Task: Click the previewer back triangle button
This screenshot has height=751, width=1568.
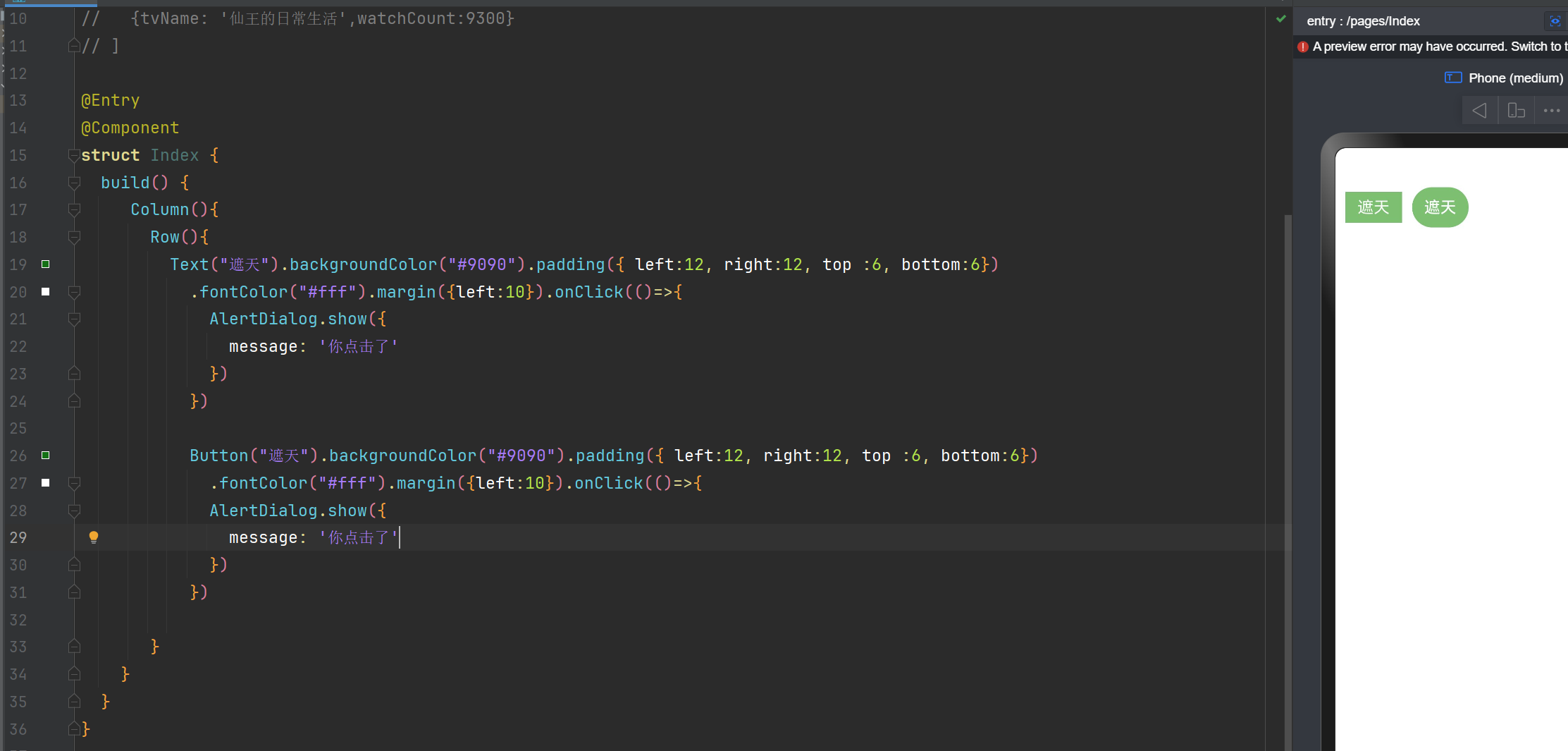Action: pos(1479,111)
